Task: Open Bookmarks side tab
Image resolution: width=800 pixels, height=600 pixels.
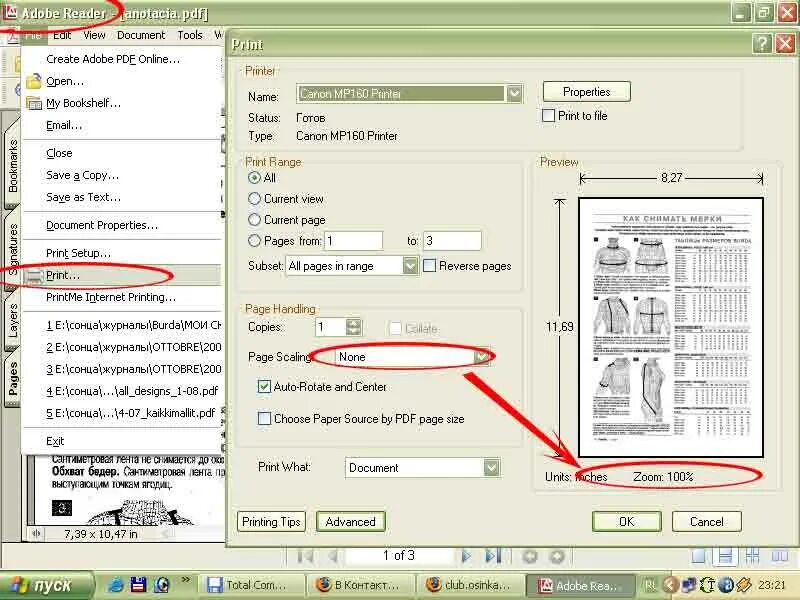Action: pos(12,166)
